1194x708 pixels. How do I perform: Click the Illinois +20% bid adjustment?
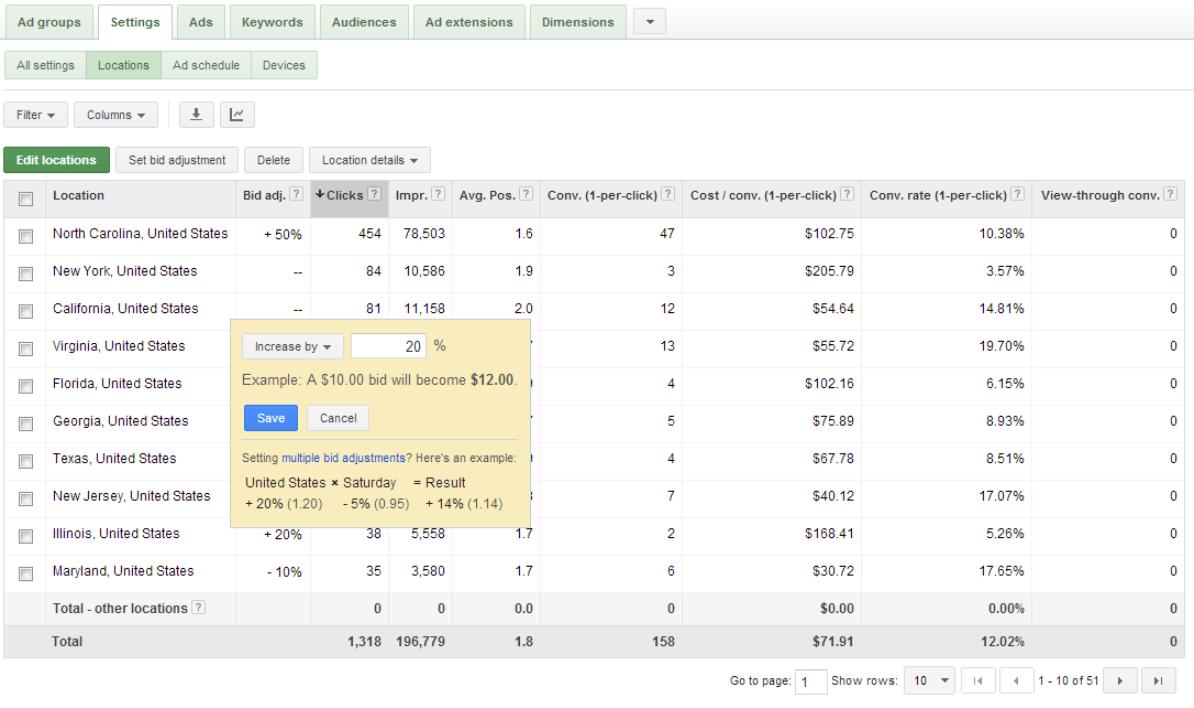point(283,534)
